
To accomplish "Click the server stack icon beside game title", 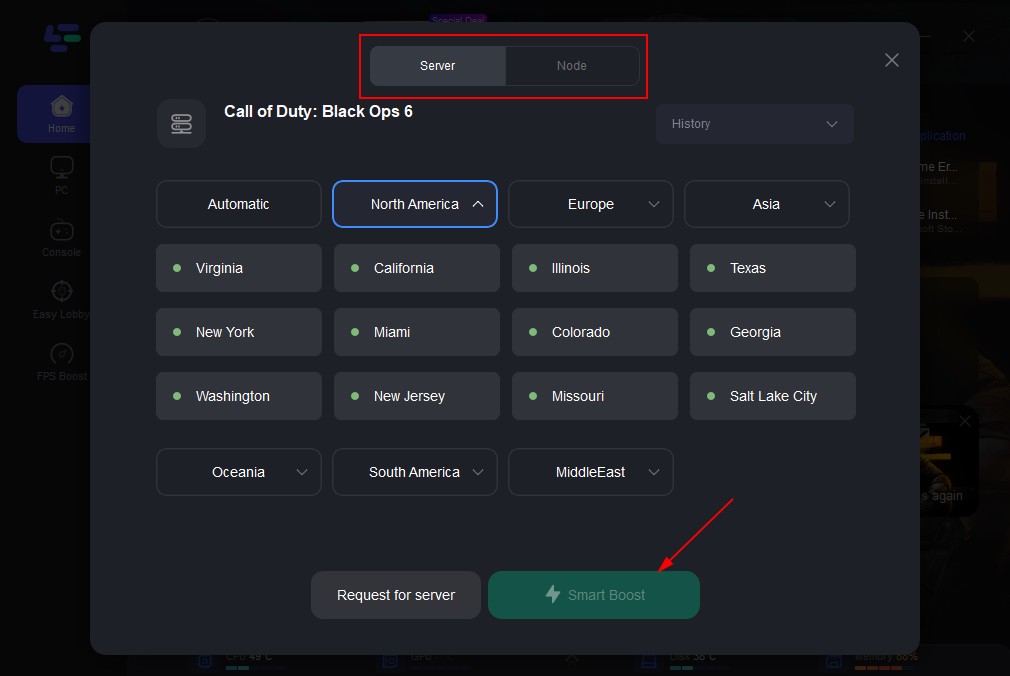I will click(181, 123).
